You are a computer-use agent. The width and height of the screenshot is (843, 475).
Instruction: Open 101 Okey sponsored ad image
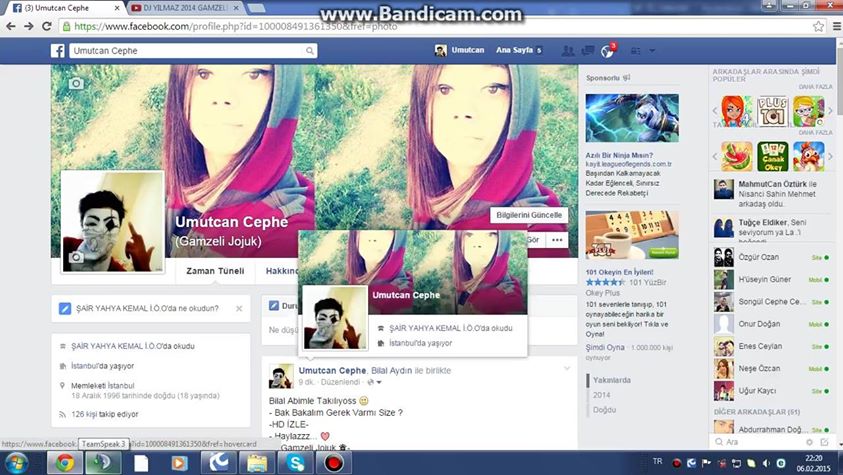(632, 235)
